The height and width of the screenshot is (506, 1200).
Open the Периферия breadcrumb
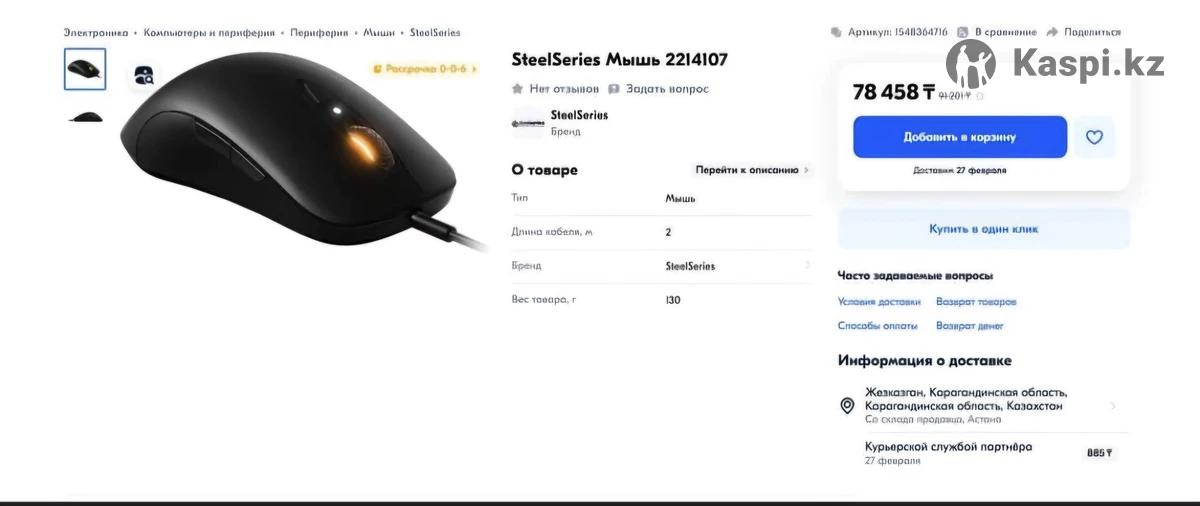(320, 33)
